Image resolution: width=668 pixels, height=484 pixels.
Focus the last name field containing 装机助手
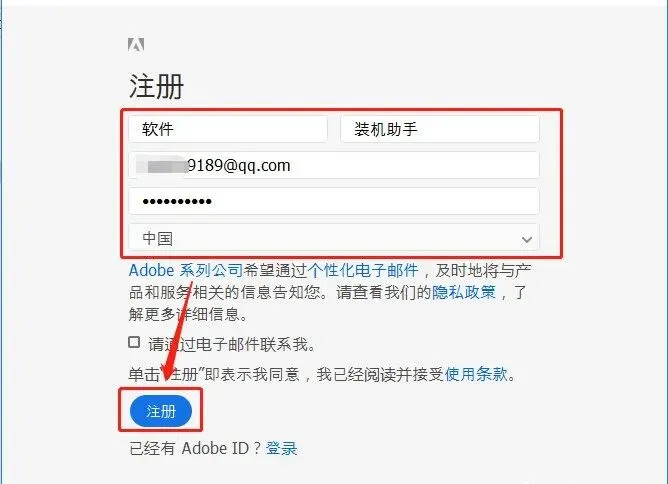coord(440,129)
